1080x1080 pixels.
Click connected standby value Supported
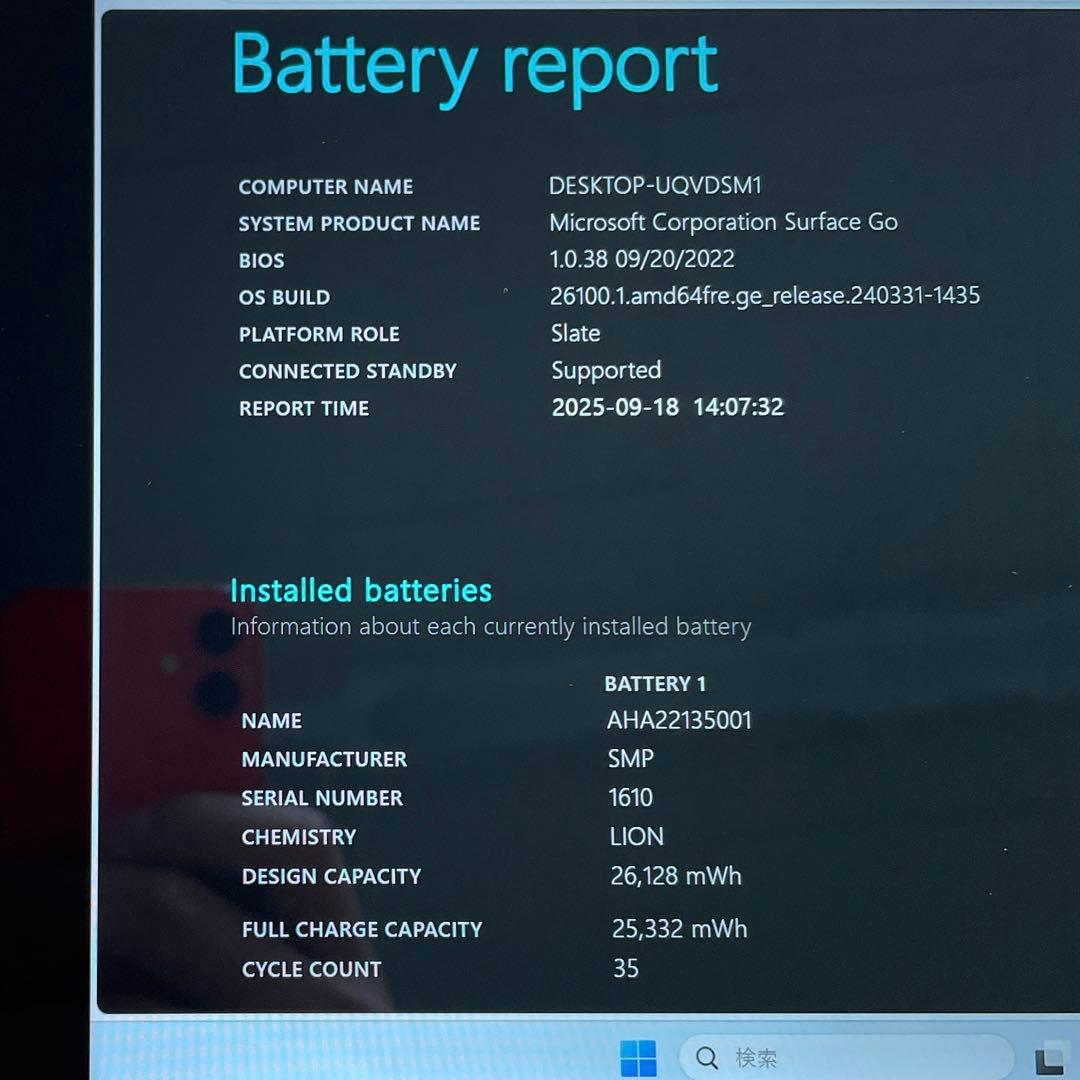point(606,371)
